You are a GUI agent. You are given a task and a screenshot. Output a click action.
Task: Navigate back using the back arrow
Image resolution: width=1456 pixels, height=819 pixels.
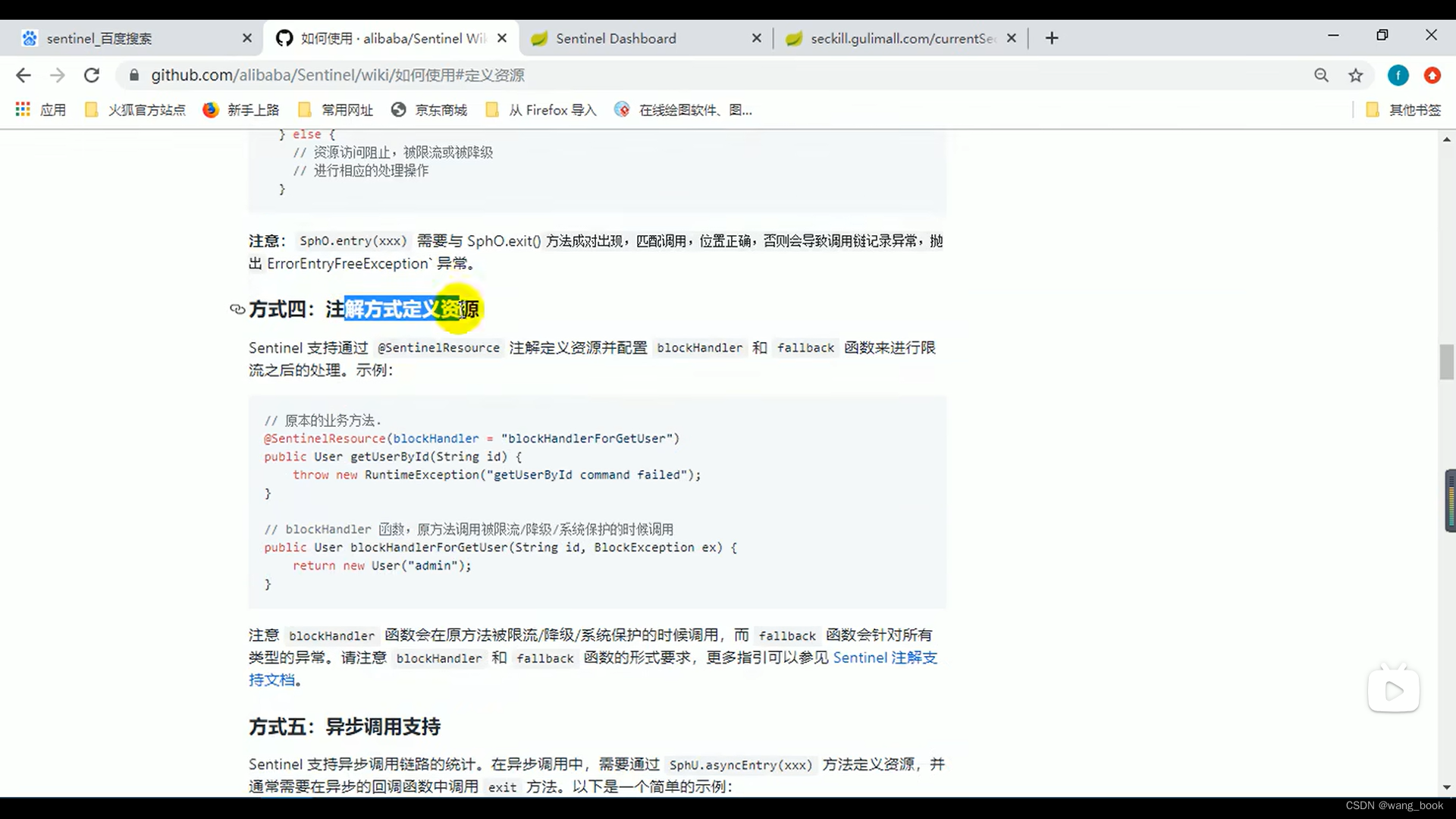pos(24,75)
